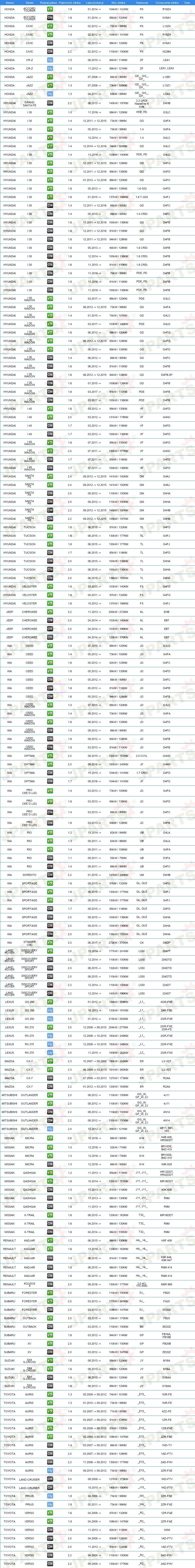Click fuel icon in Lexus GS 250 4GR-FSE row
The height and width of the screenshot is (1568, 195).
click(x=50, y=1002)
